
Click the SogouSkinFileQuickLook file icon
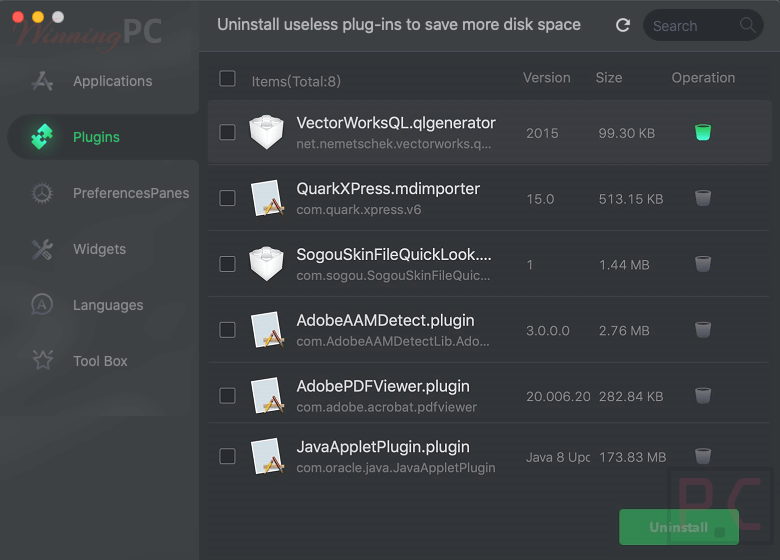pos(267,264)
